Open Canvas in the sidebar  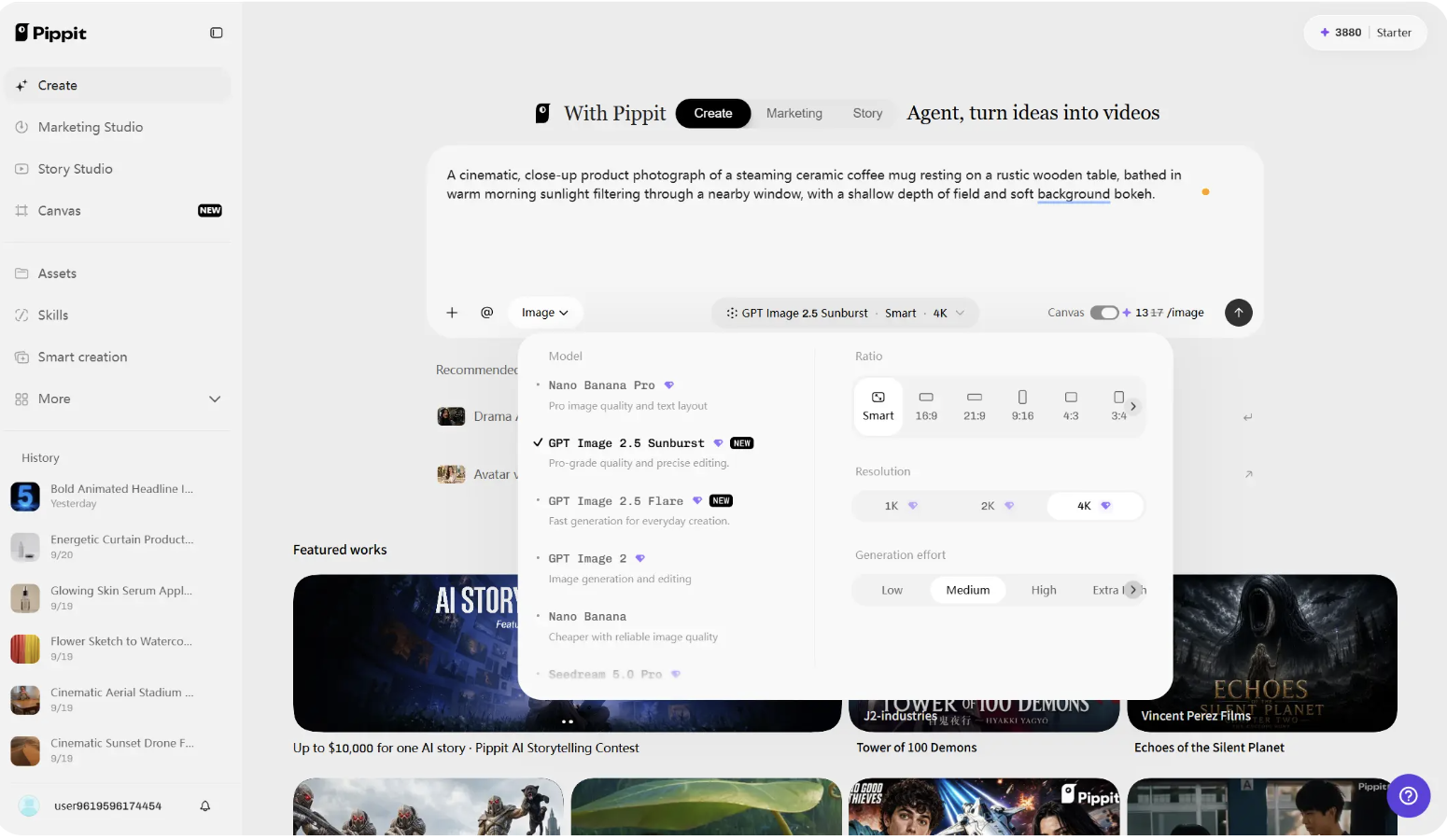click(x=117, y=211)
